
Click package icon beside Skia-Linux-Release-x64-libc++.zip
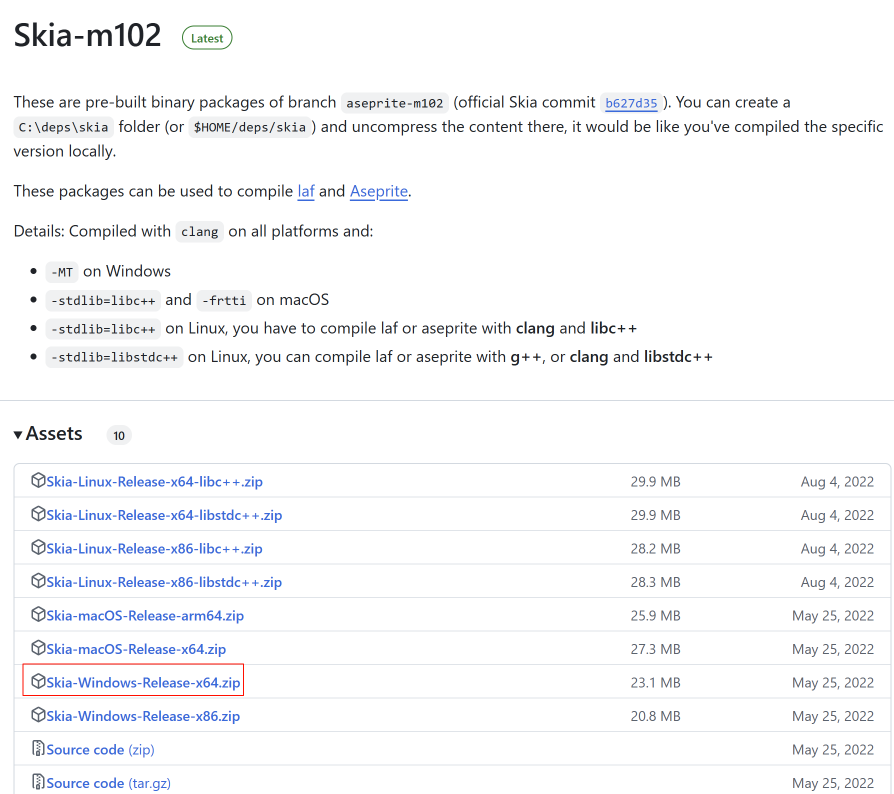click(38, 481)
